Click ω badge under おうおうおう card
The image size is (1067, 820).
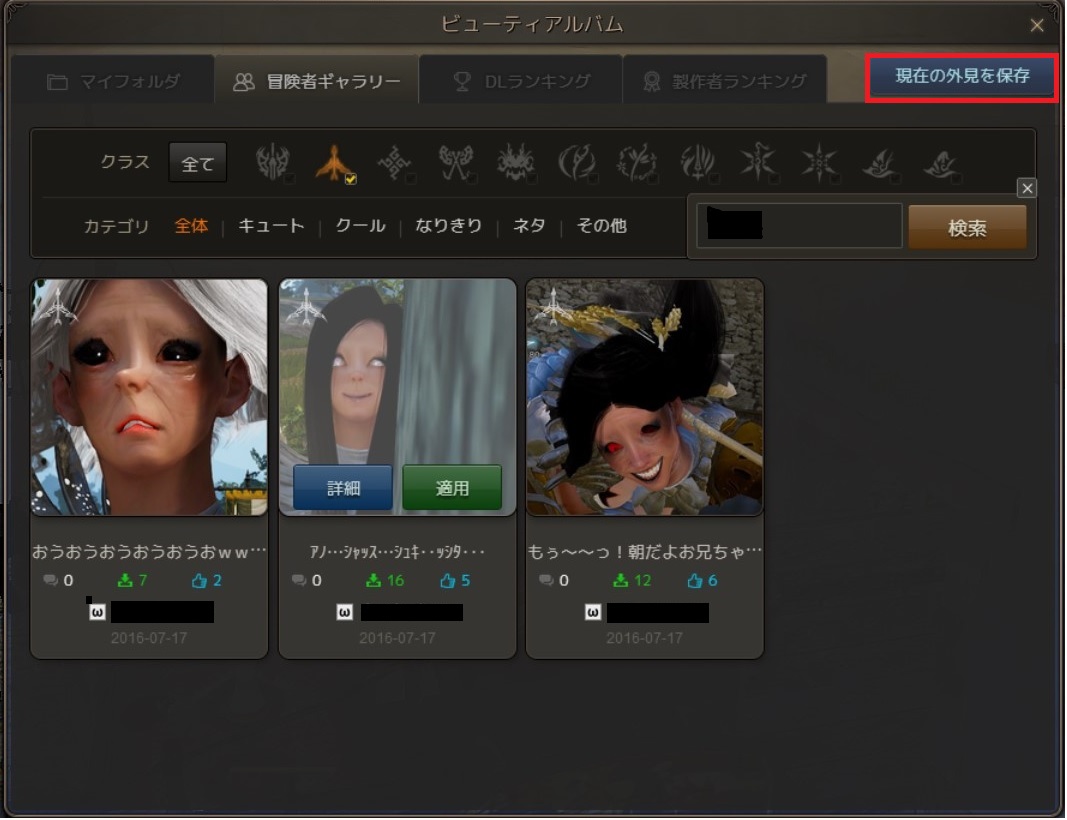(x=97, y=612)
